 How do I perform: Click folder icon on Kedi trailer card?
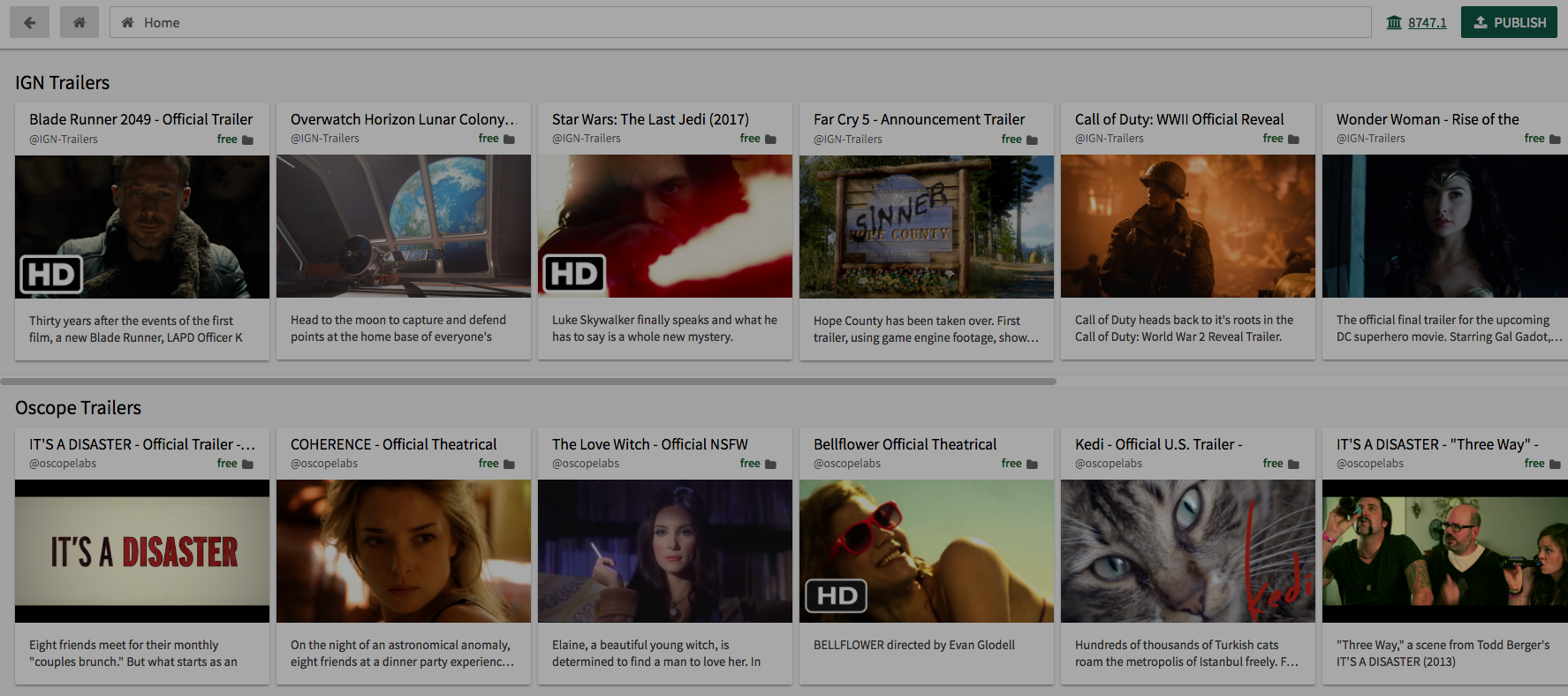[1294, 465]
